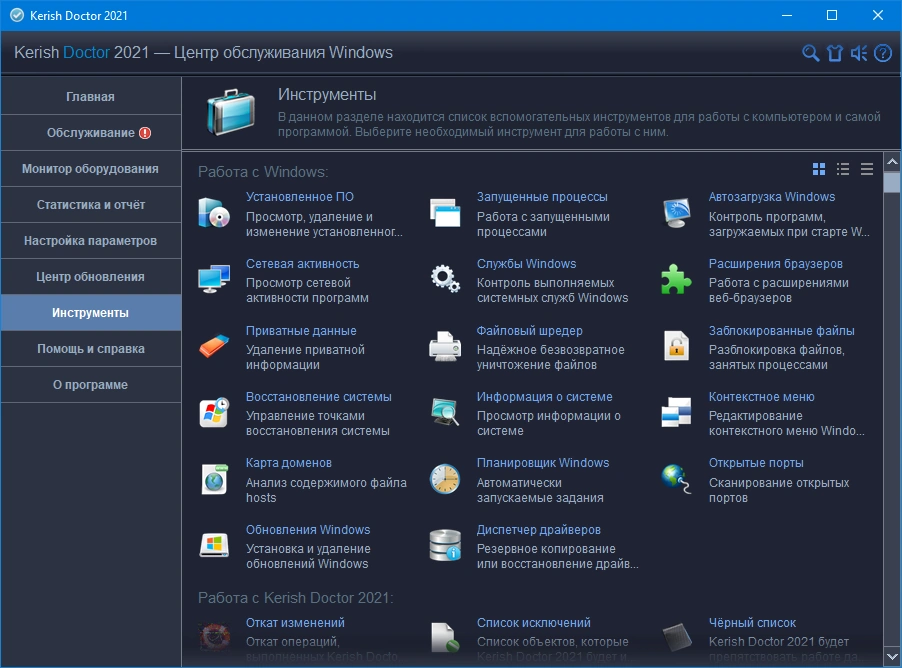This screenshot has width=902, height=668.
Task: Select Настройка параметров in sidebar
Action: pyautogui.click(x=91, y=241)
